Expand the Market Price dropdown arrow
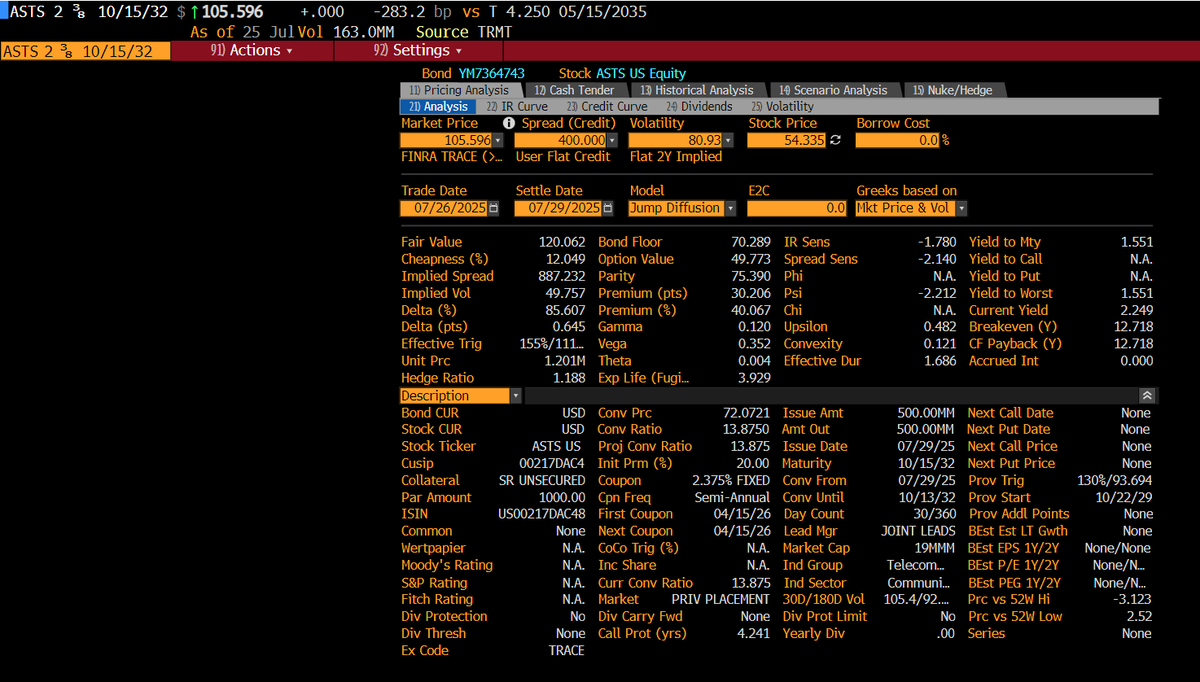This screenshot has width=1200, height=682. click(498, 141)
